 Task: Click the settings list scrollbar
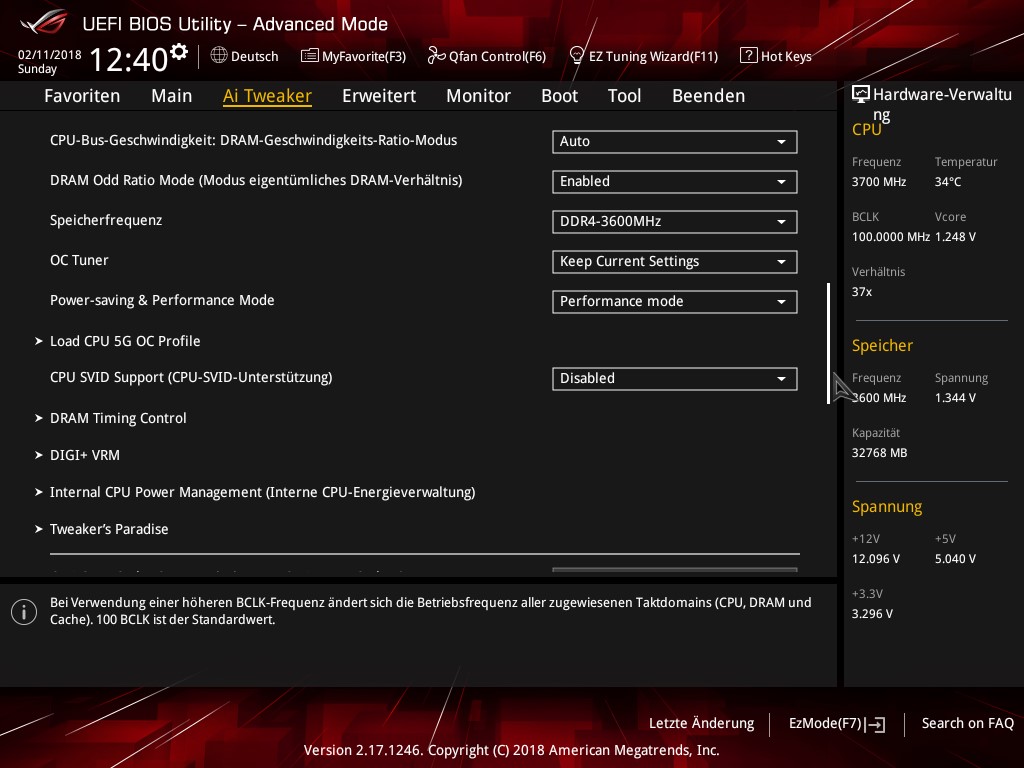pos(829,344)
